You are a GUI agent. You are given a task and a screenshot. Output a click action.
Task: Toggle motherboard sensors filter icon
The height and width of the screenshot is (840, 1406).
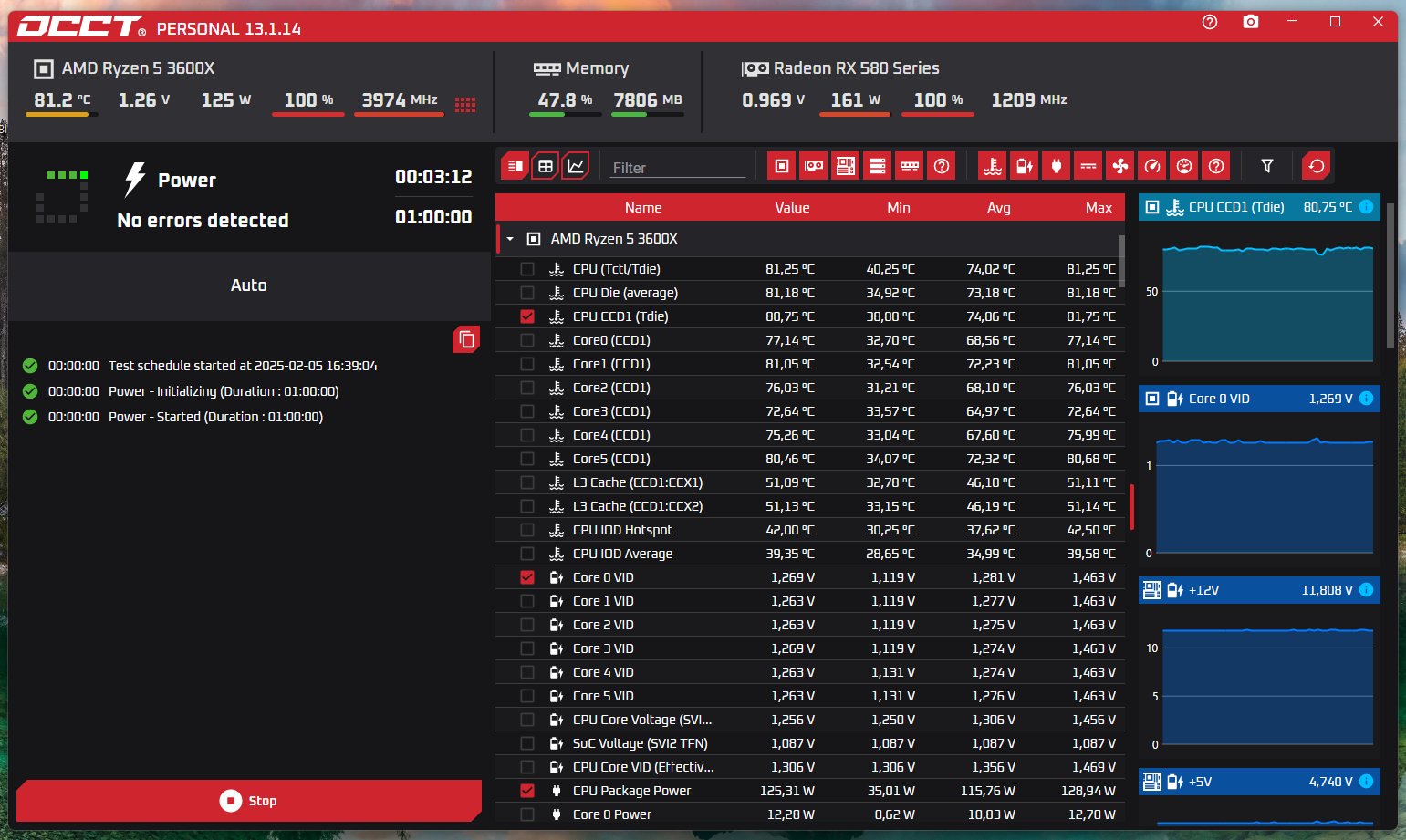click(x=846, y=166)
